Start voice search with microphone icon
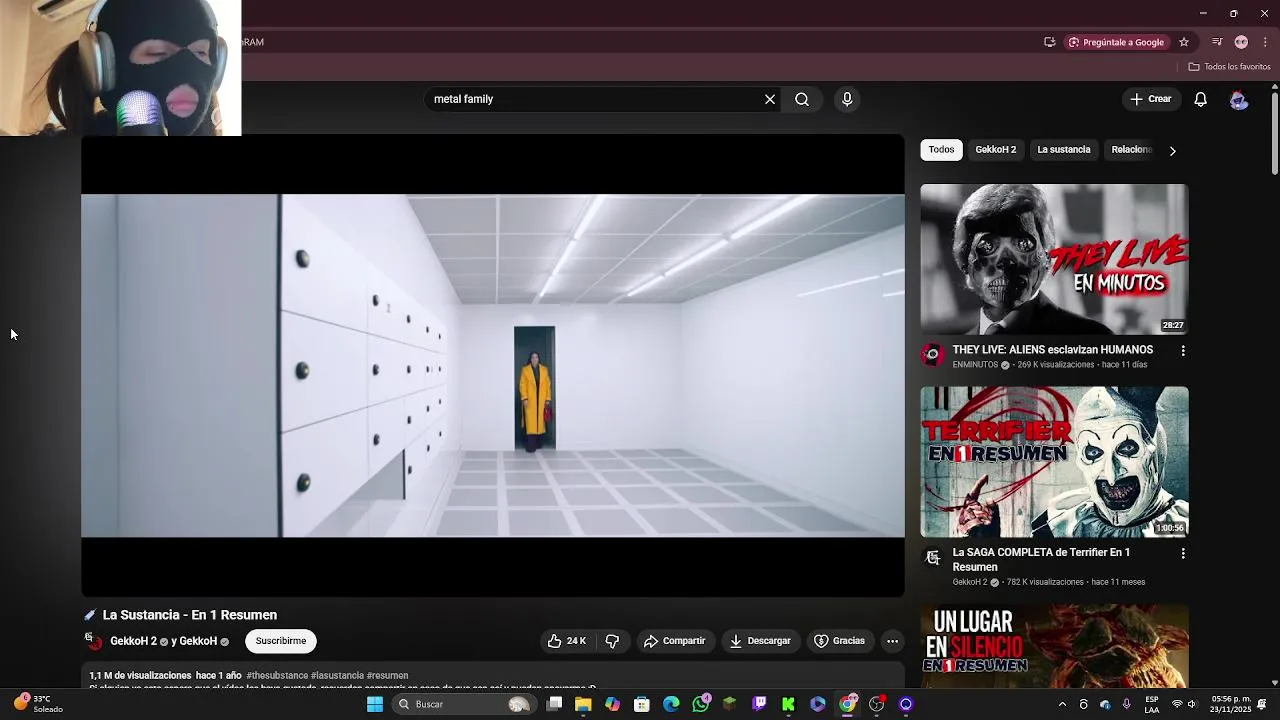 [847, 99]
